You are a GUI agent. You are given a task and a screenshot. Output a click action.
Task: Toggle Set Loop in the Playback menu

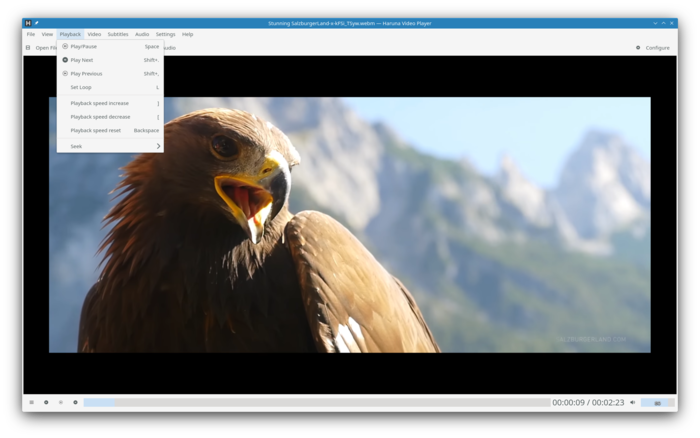coord(81,87)
